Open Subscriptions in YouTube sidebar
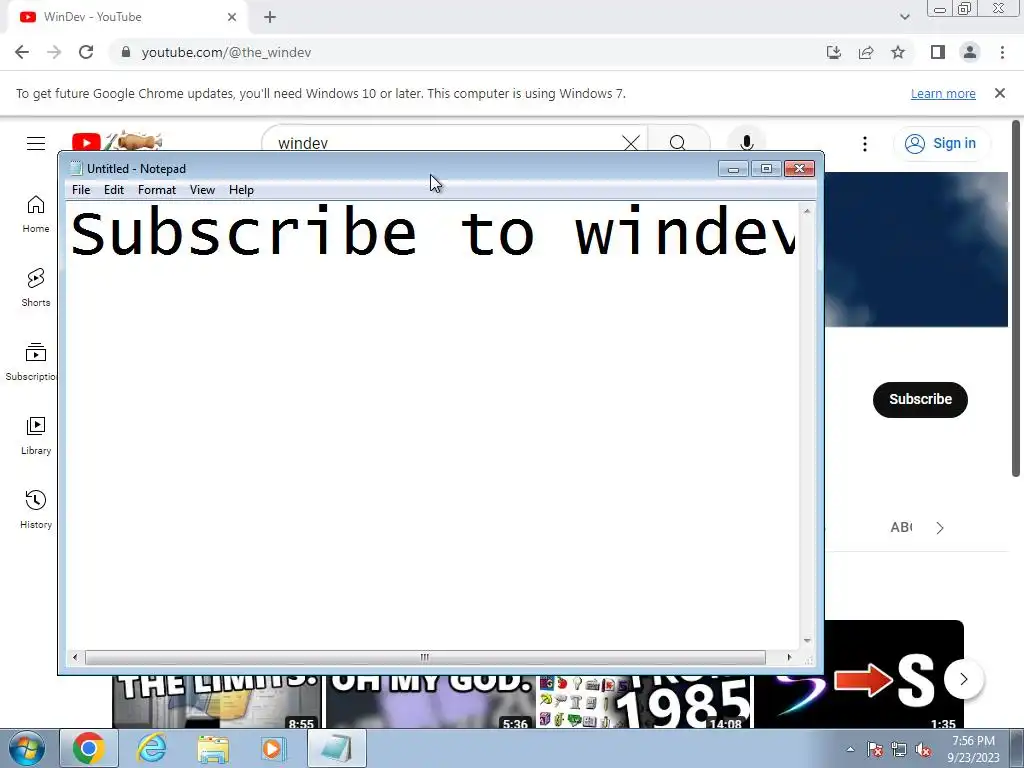This screenshot has width=1024, height=768. 31,362
